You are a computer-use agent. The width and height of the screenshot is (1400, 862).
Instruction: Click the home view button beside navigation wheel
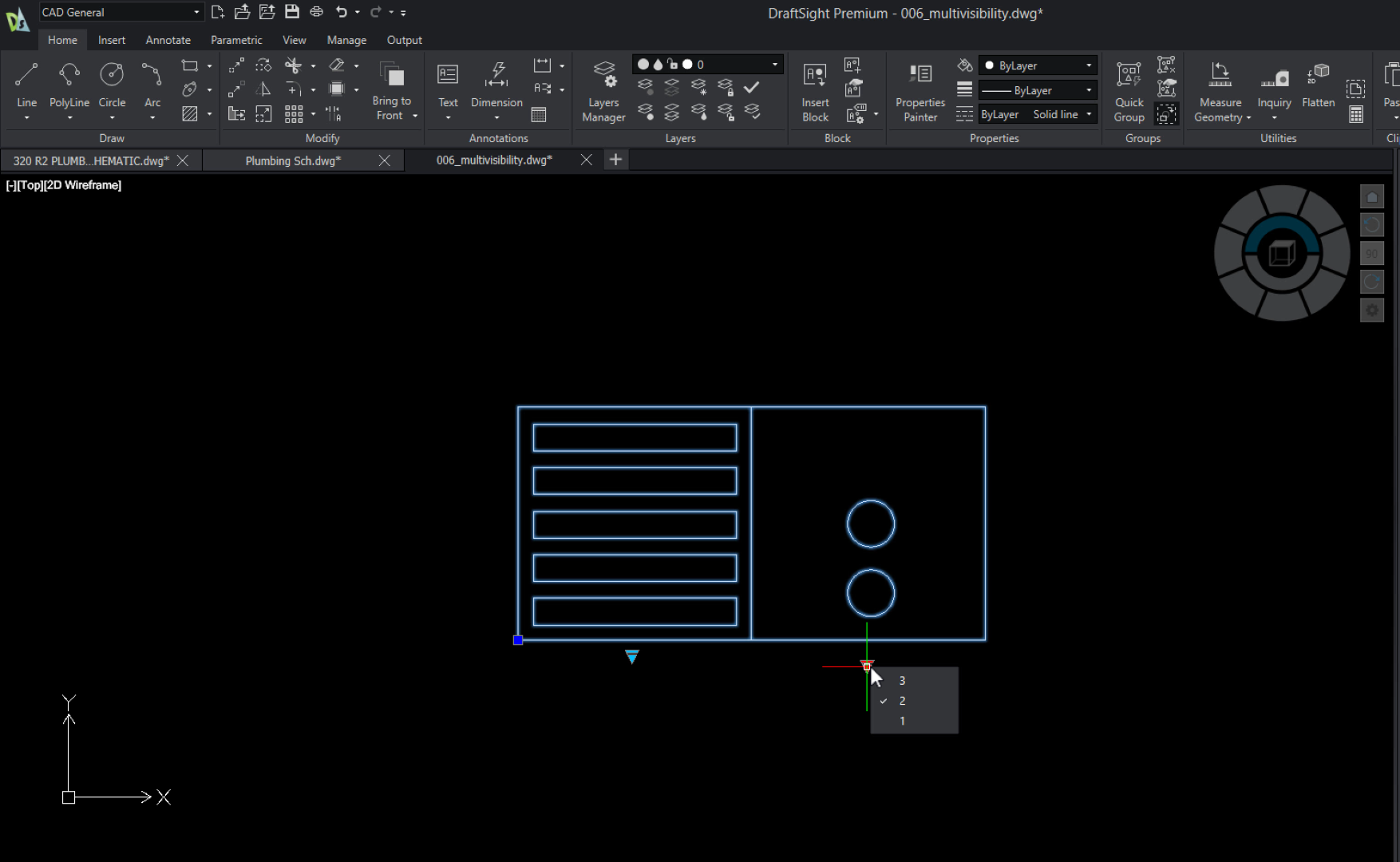point(1371,197)
